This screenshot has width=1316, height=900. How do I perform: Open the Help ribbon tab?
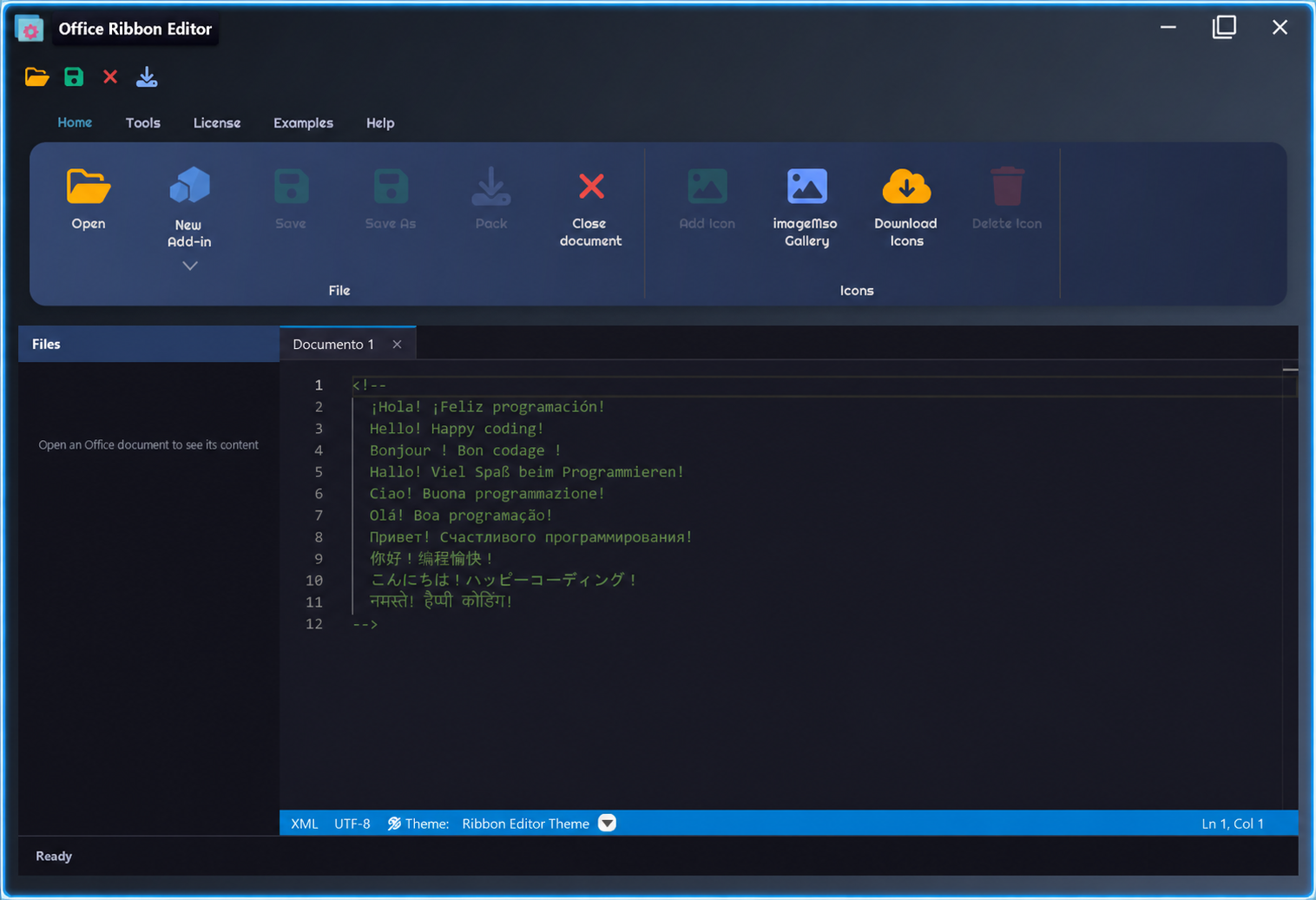click(380, 123)
